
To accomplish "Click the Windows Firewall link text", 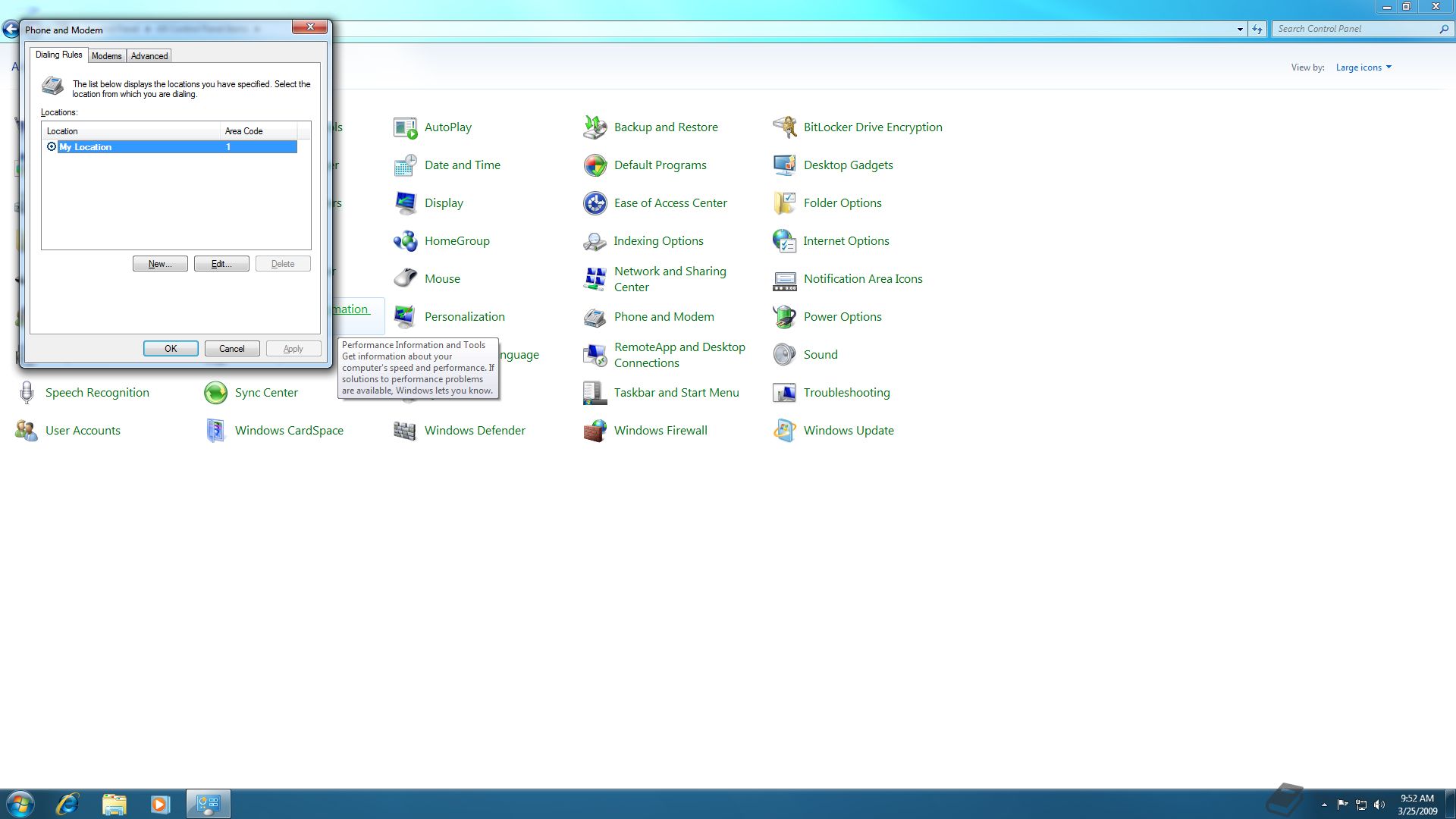I will click(661, 431).
